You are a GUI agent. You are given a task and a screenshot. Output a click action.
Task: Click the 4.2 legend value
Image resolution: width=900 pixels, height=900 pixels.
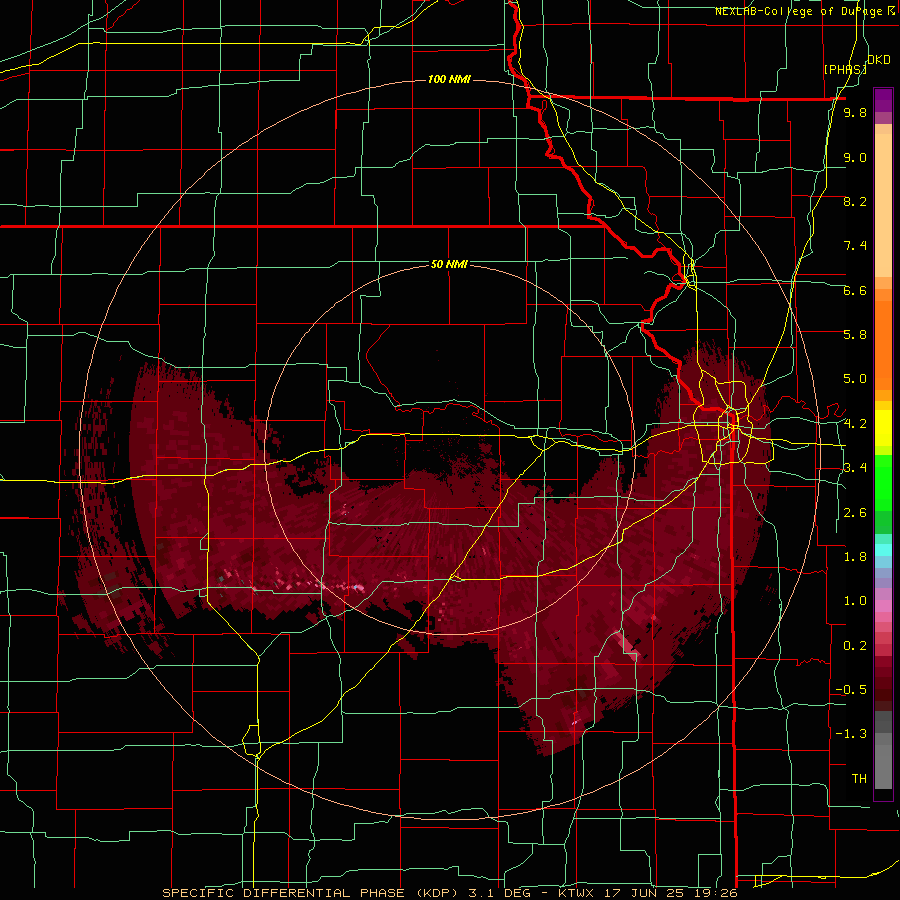[855, 424]
